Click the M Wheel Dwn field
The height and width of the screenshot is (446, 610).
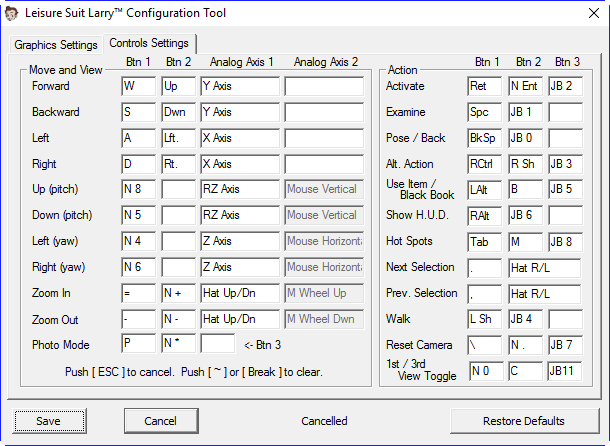(x=324, y=319)
